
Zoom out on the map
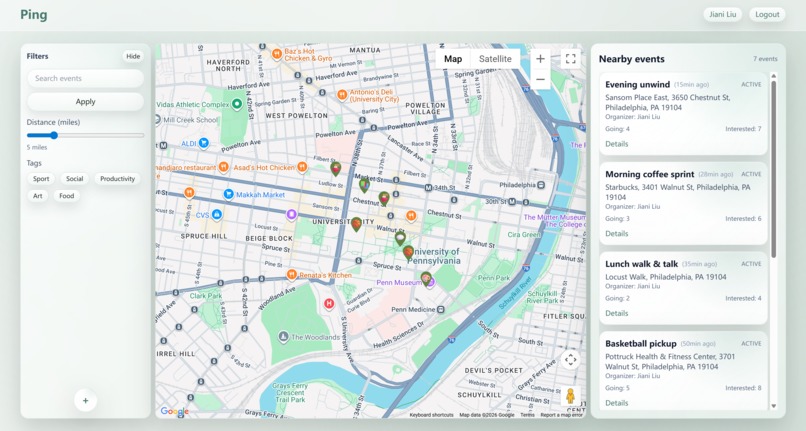540,79
